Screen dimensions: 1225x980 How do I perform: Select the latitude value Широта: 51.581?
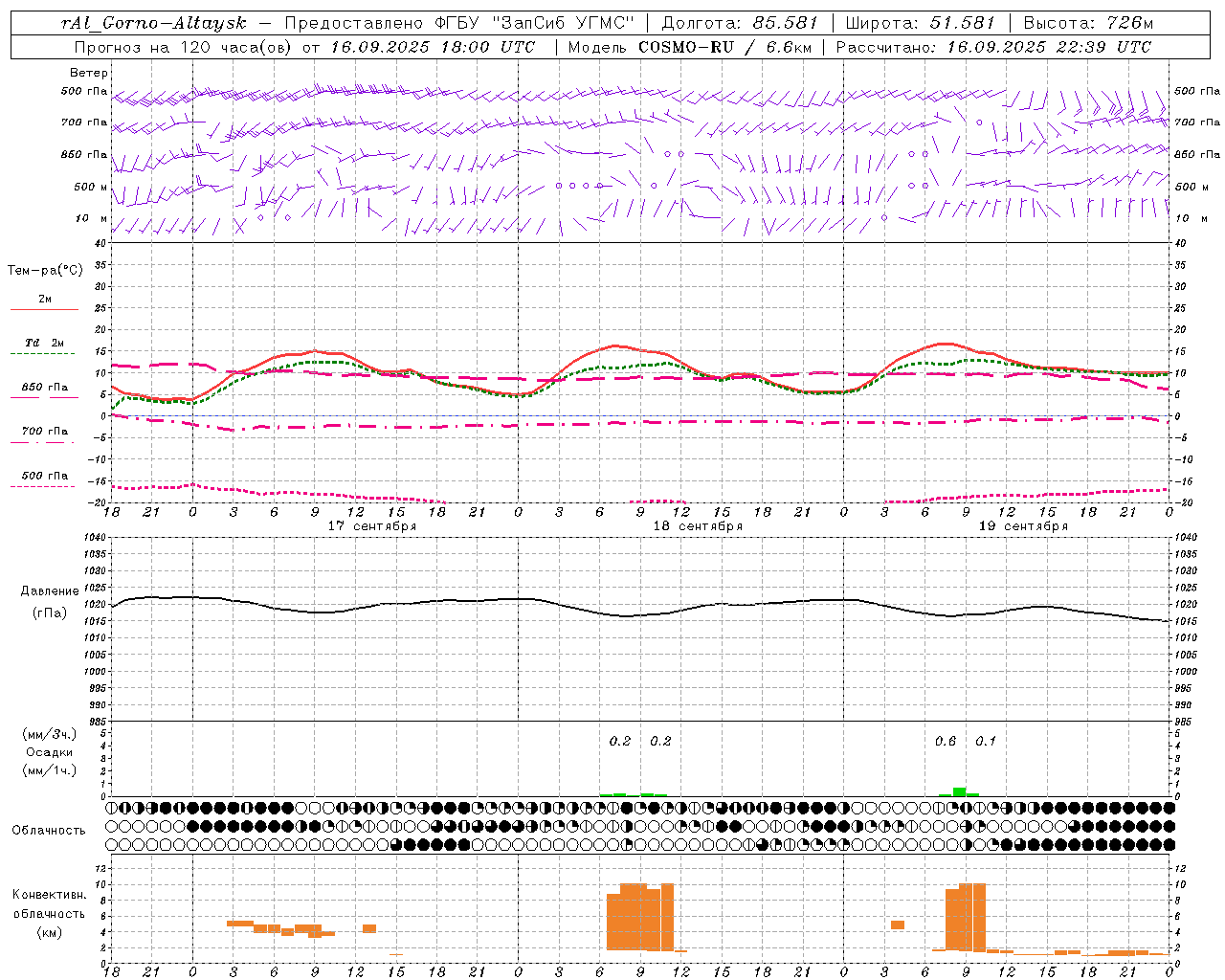920,23
